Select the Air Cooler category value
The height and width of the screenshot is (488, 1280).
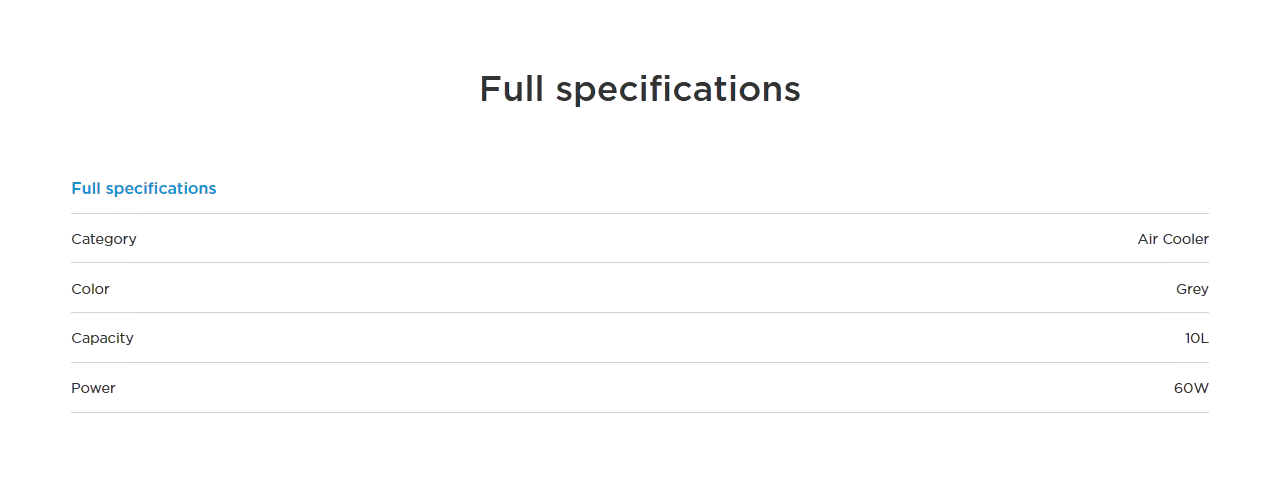pos(1172,239)
